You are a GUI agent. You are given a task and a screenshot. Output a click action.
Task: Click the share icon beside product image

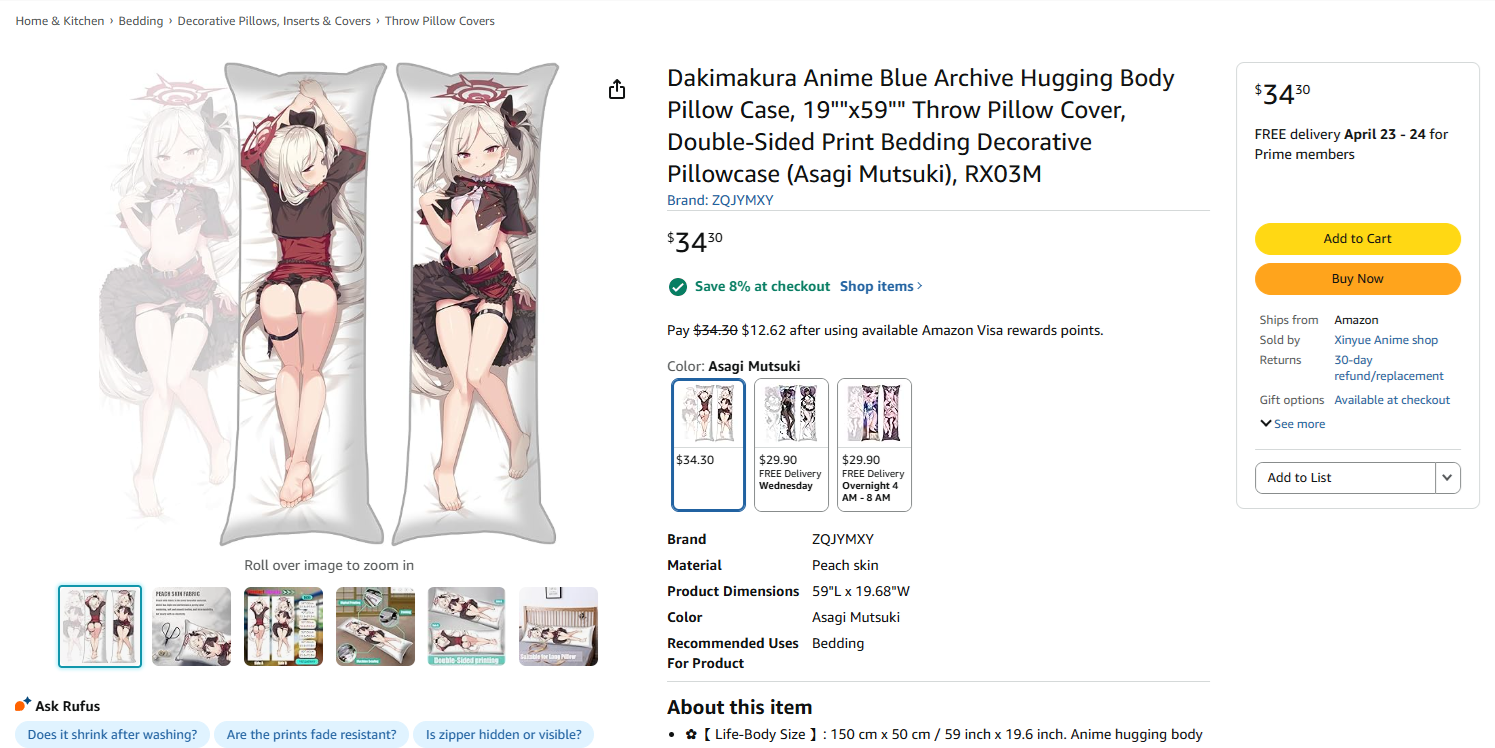coord(617,89)
